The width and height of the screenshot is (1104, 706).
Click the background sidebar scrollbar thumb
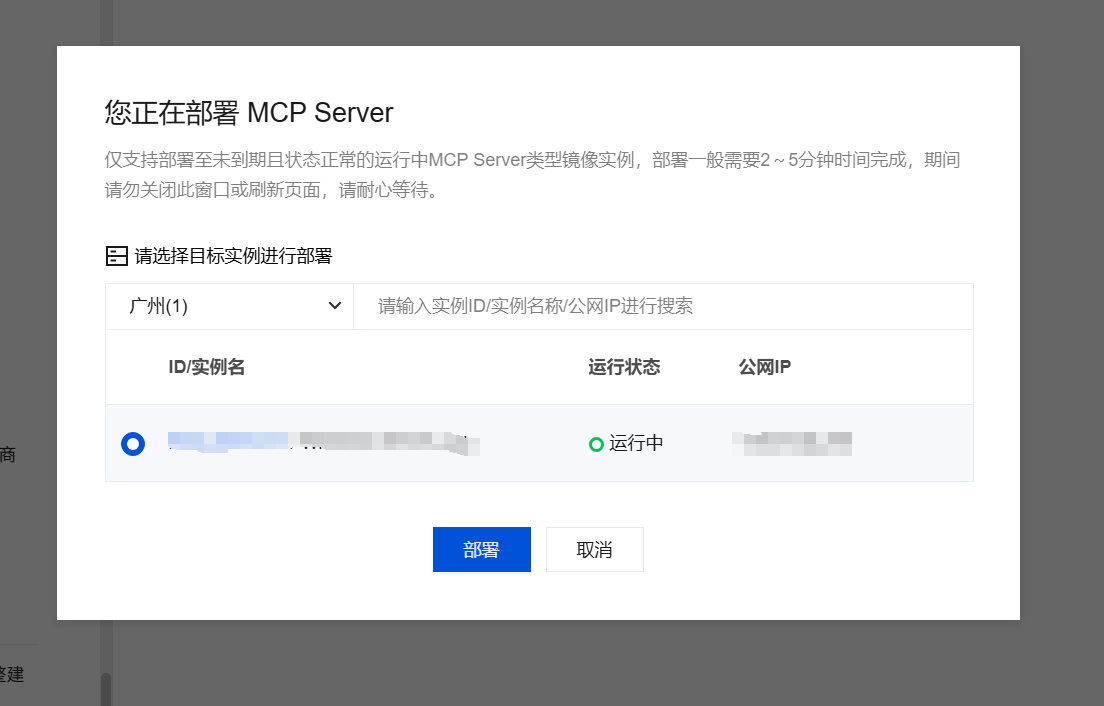tap(105, 688)
